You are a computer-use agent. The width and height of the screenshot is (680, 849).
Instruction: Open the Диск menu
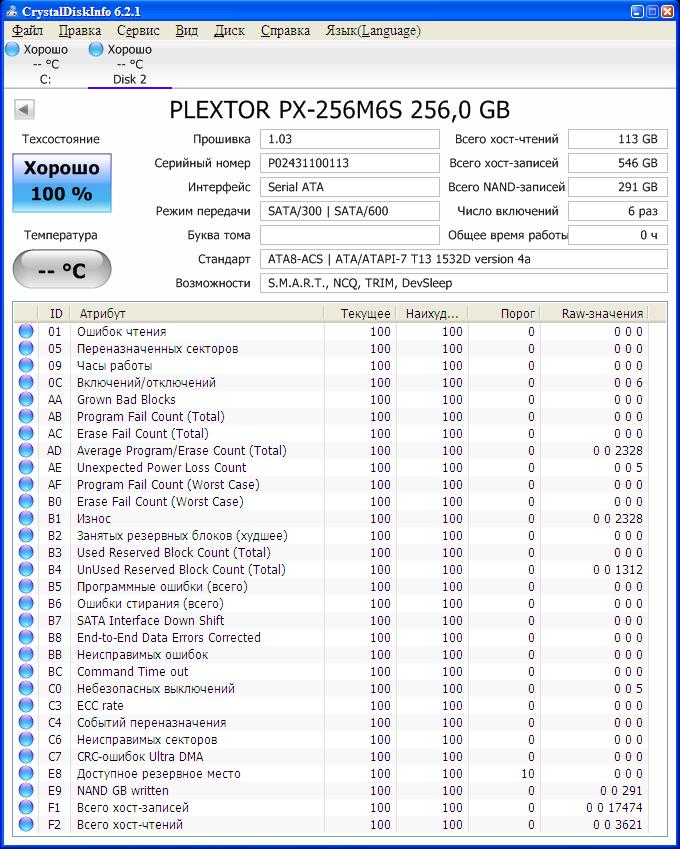[230, 30]
